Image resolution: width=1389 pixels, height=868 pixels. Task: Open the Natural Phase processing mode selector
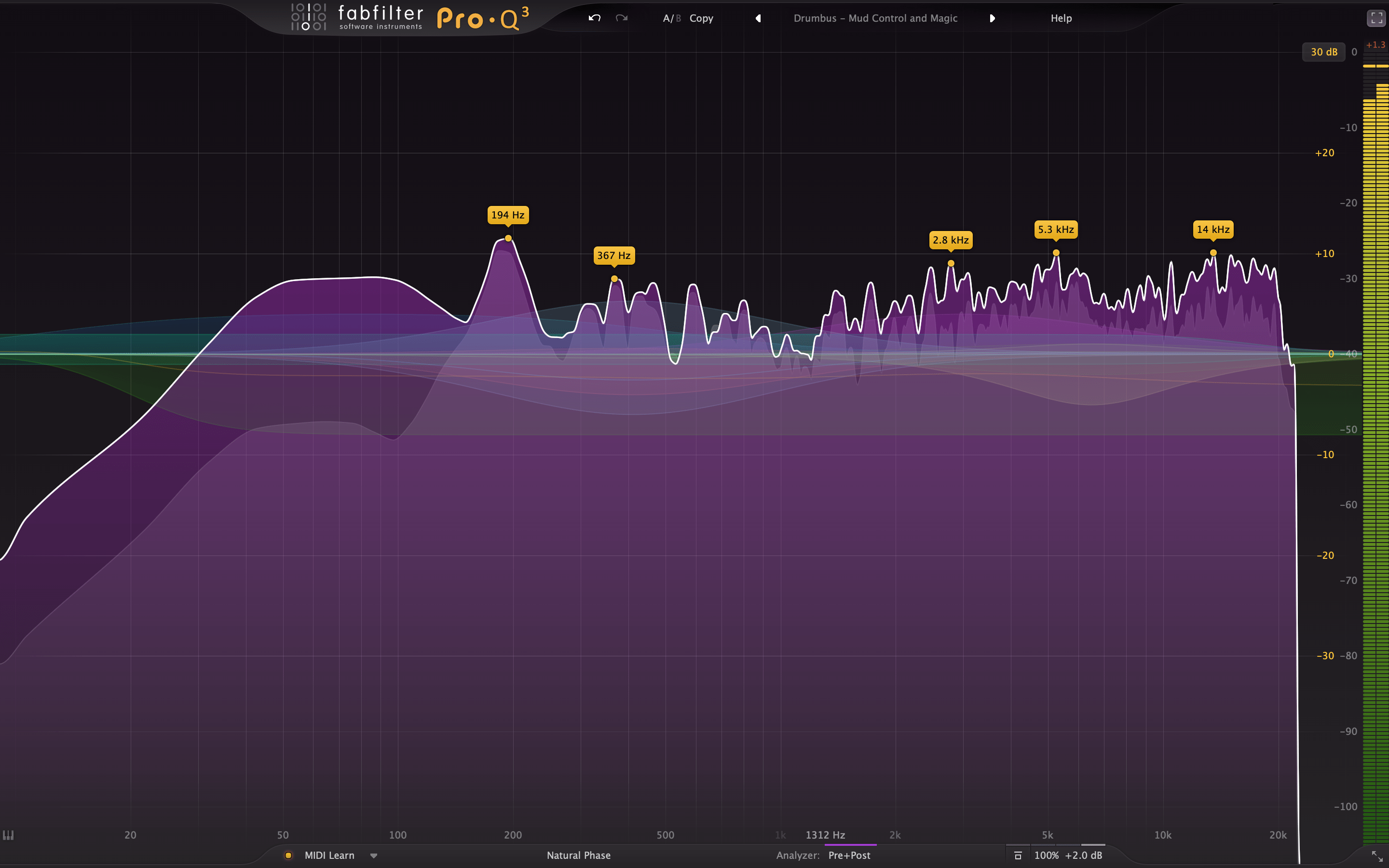click(579, 855)
